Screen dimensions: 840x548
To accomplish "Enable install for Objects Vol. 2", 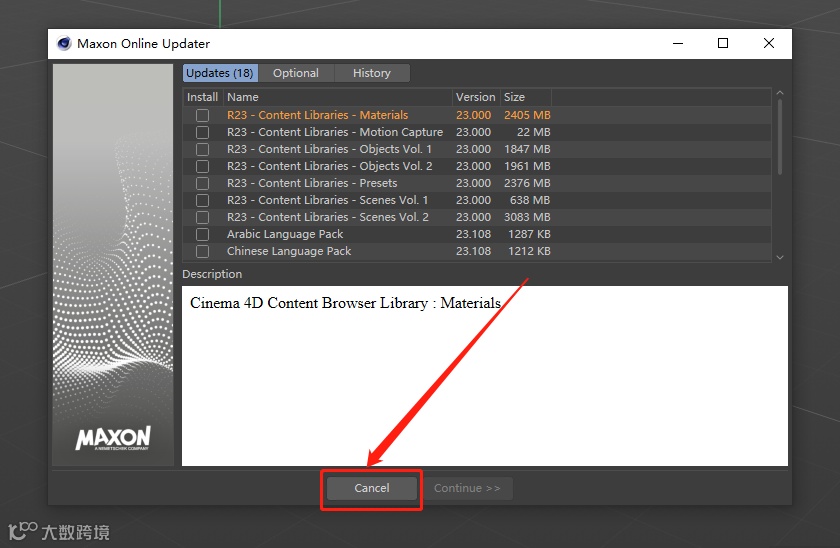I will click(202, 167).
